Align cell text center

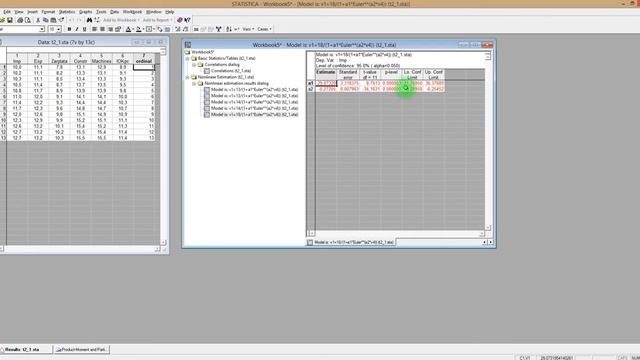[102, 29]
